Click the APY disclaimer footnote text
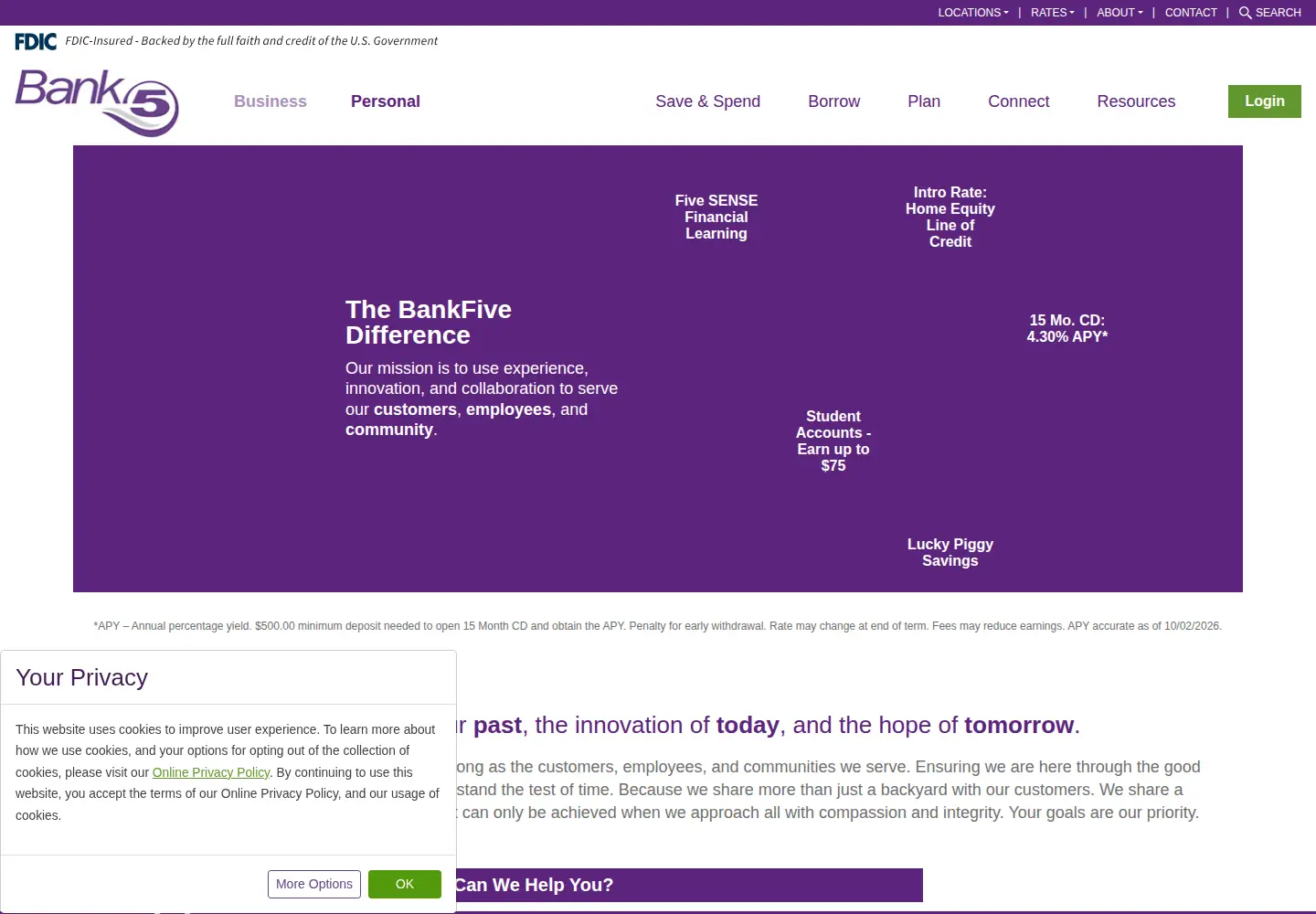 (658, 626)
